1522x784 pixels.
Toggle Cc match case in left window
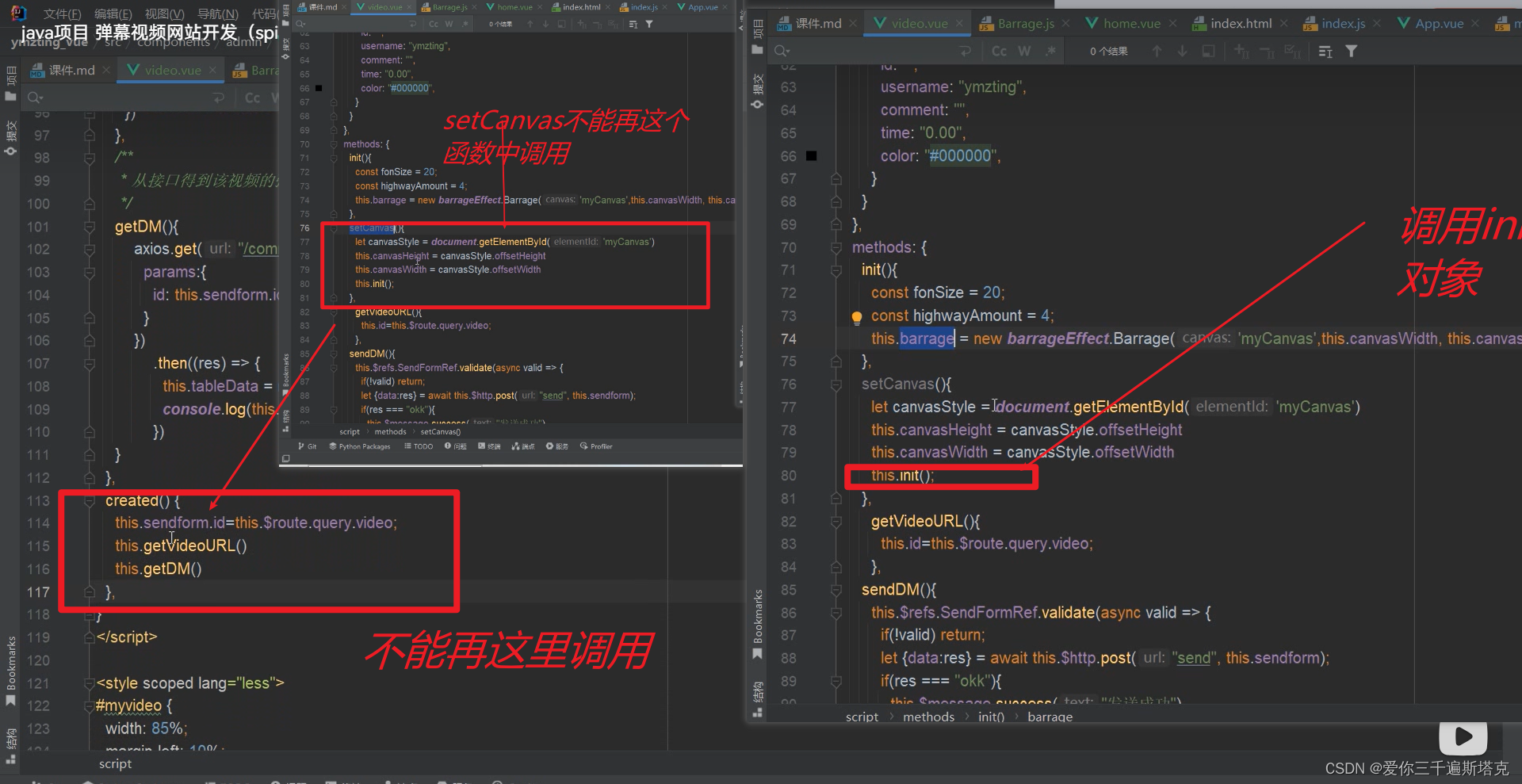(x=253, y=98)
